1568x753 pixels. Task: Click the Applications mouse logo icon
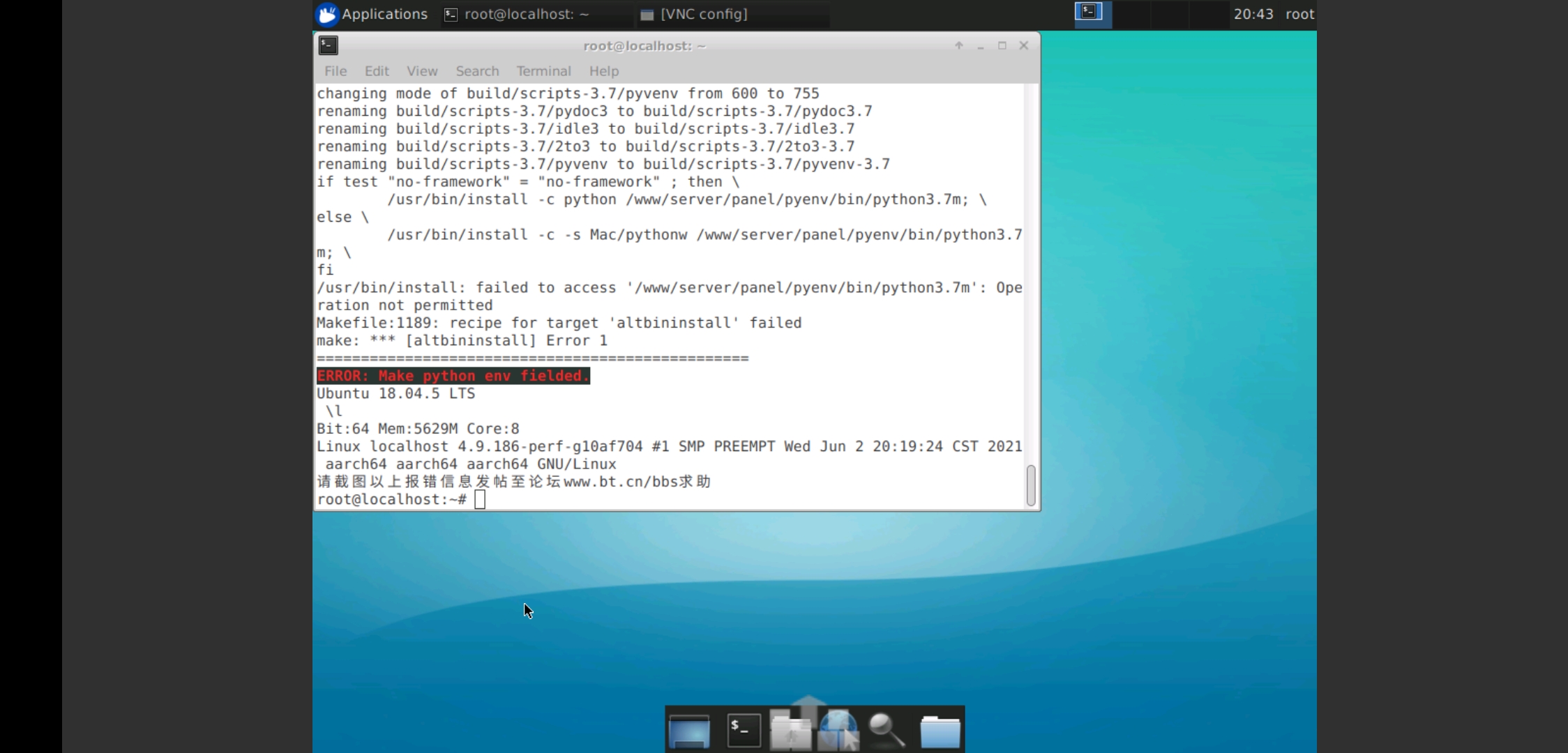pyautogui.click(x=327, y=14)
